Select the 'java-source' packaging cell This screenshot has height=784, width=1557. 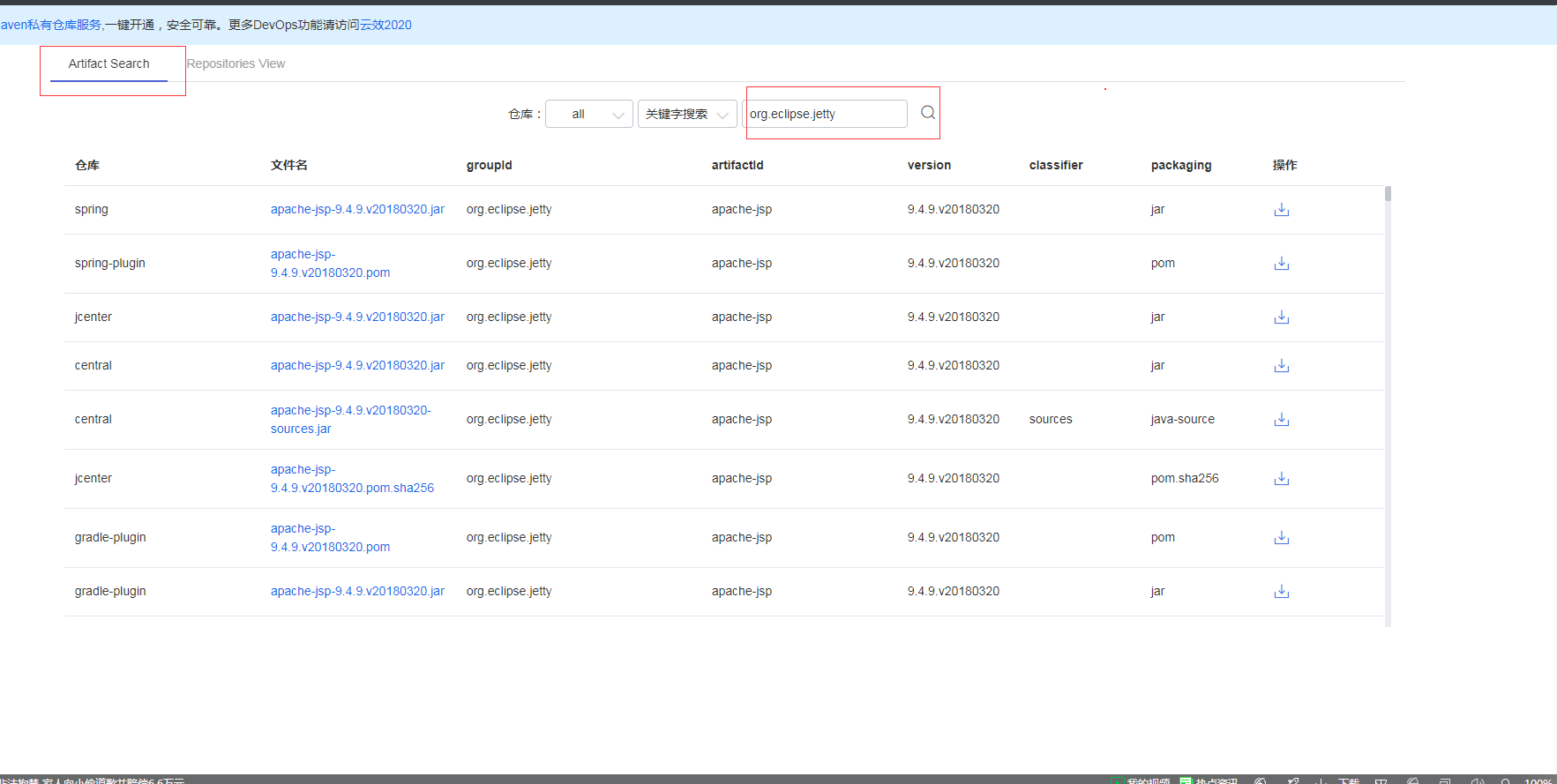click(1183, 419)
